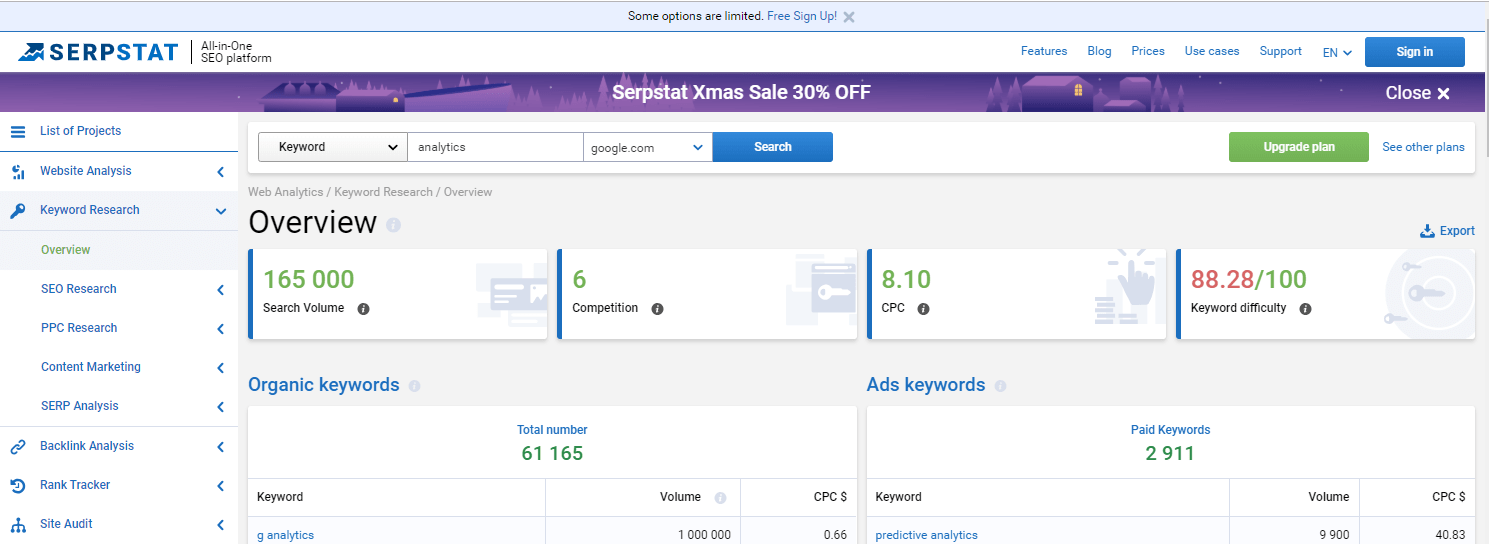Open the Keyword search type dropdown

click(333, 147)
